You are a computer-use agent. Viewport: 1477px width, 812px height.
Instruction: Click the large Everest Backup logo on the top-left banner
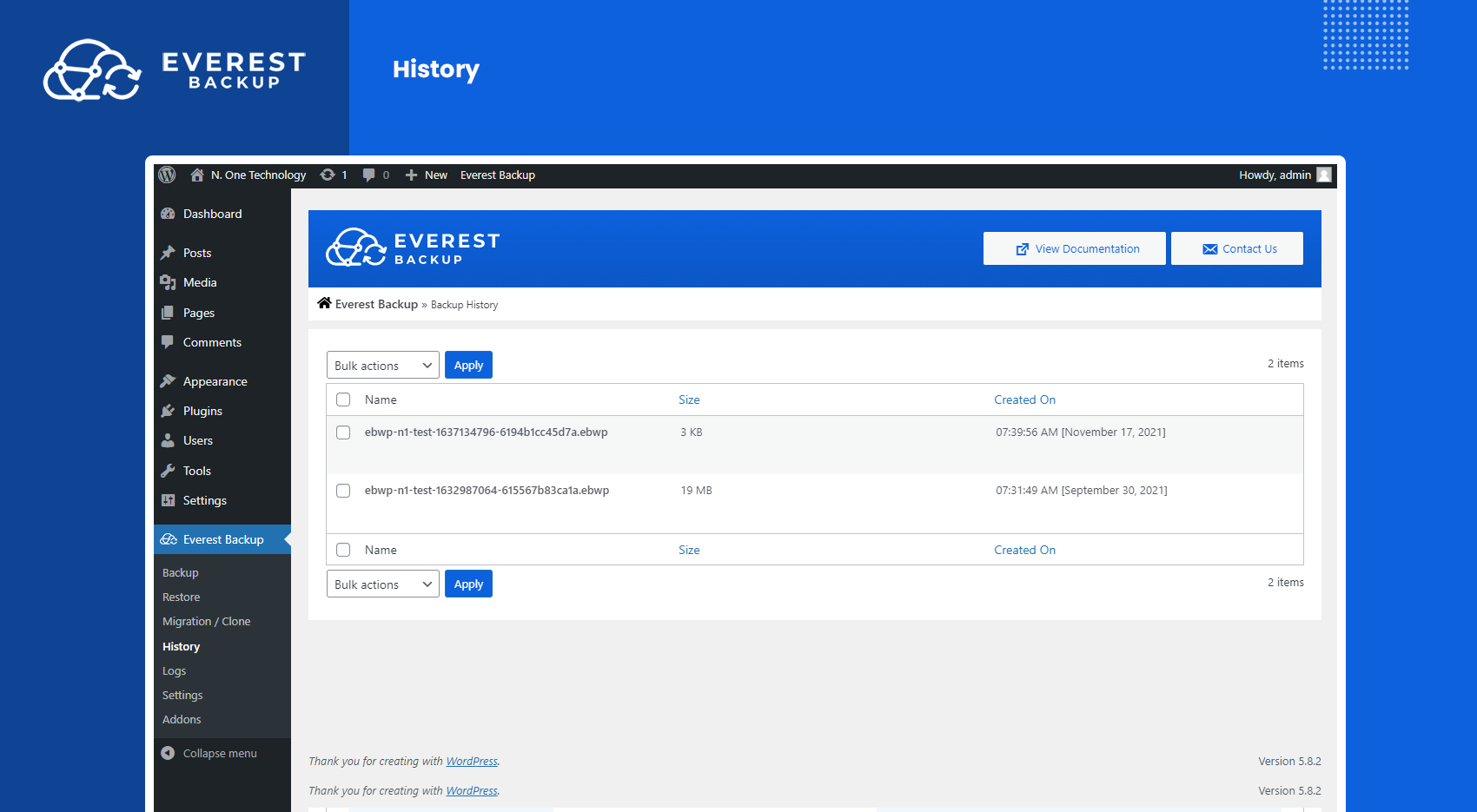coord(175,69)
